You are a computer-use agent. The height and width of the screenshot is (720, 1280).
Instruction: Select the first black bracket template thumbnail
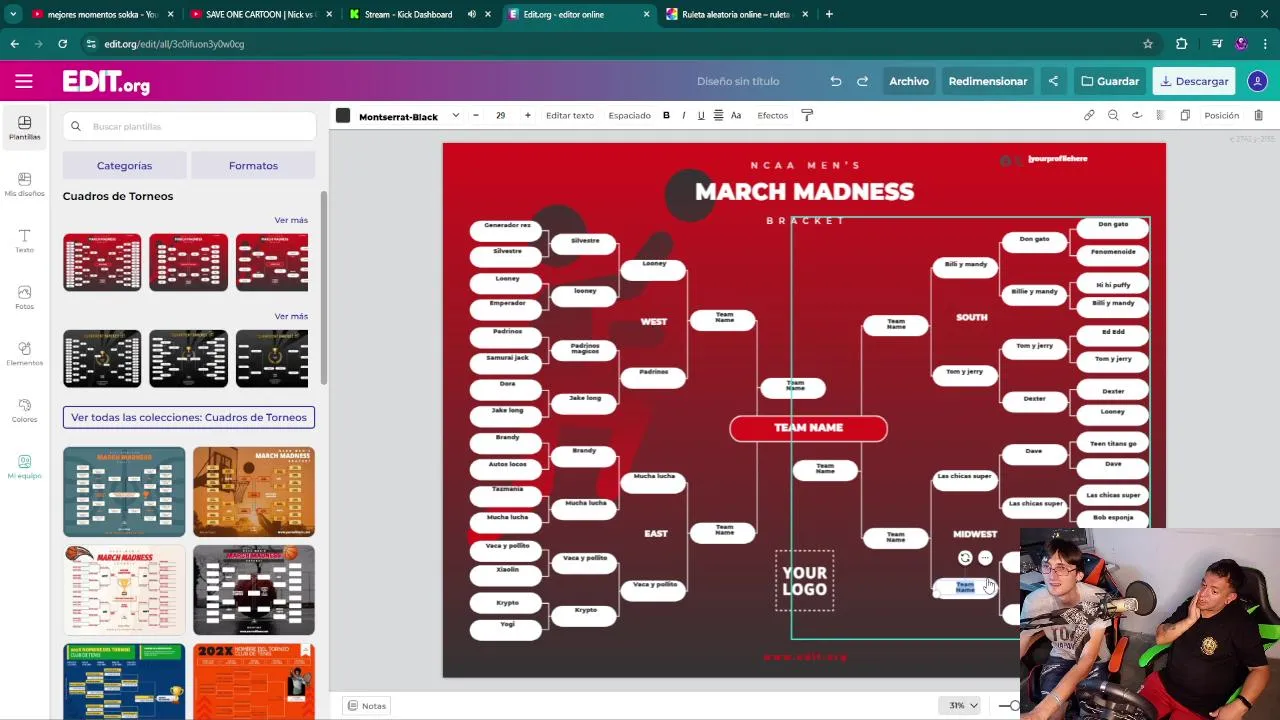[102, 358]
